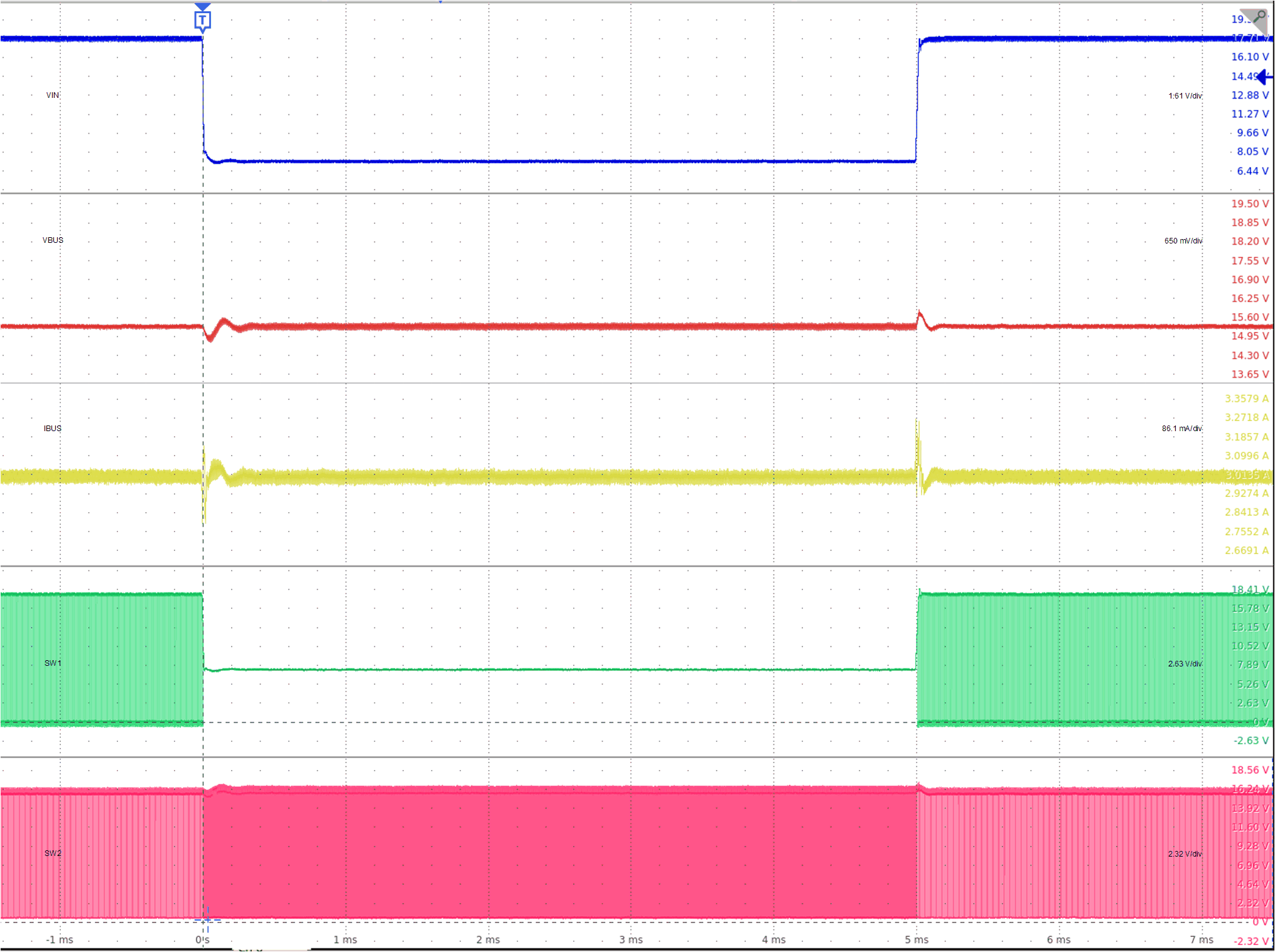Image resolution: width=1275 pixels, height=952 pixels.
Task: Click the 3.3579 A IBUS axis value
Action: pos(1247,399)
